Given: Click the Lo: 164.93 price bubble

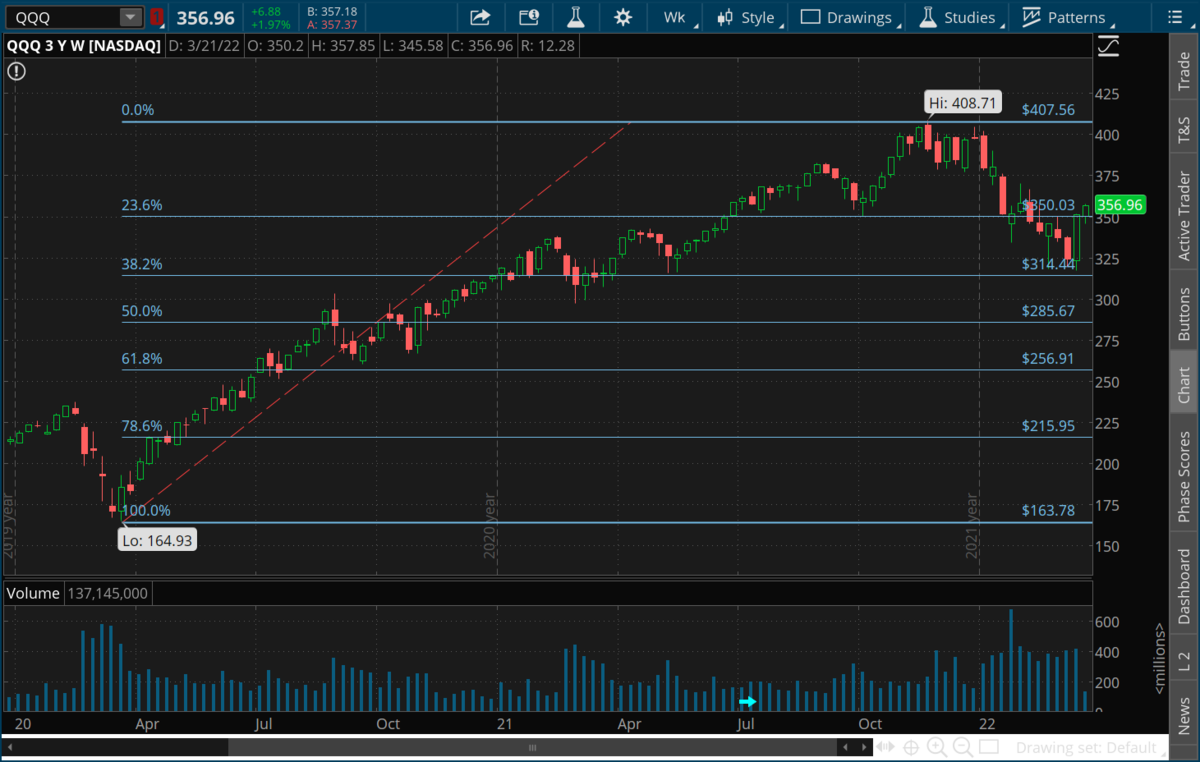Looking at the screenshot, I should tap(159, 541).
